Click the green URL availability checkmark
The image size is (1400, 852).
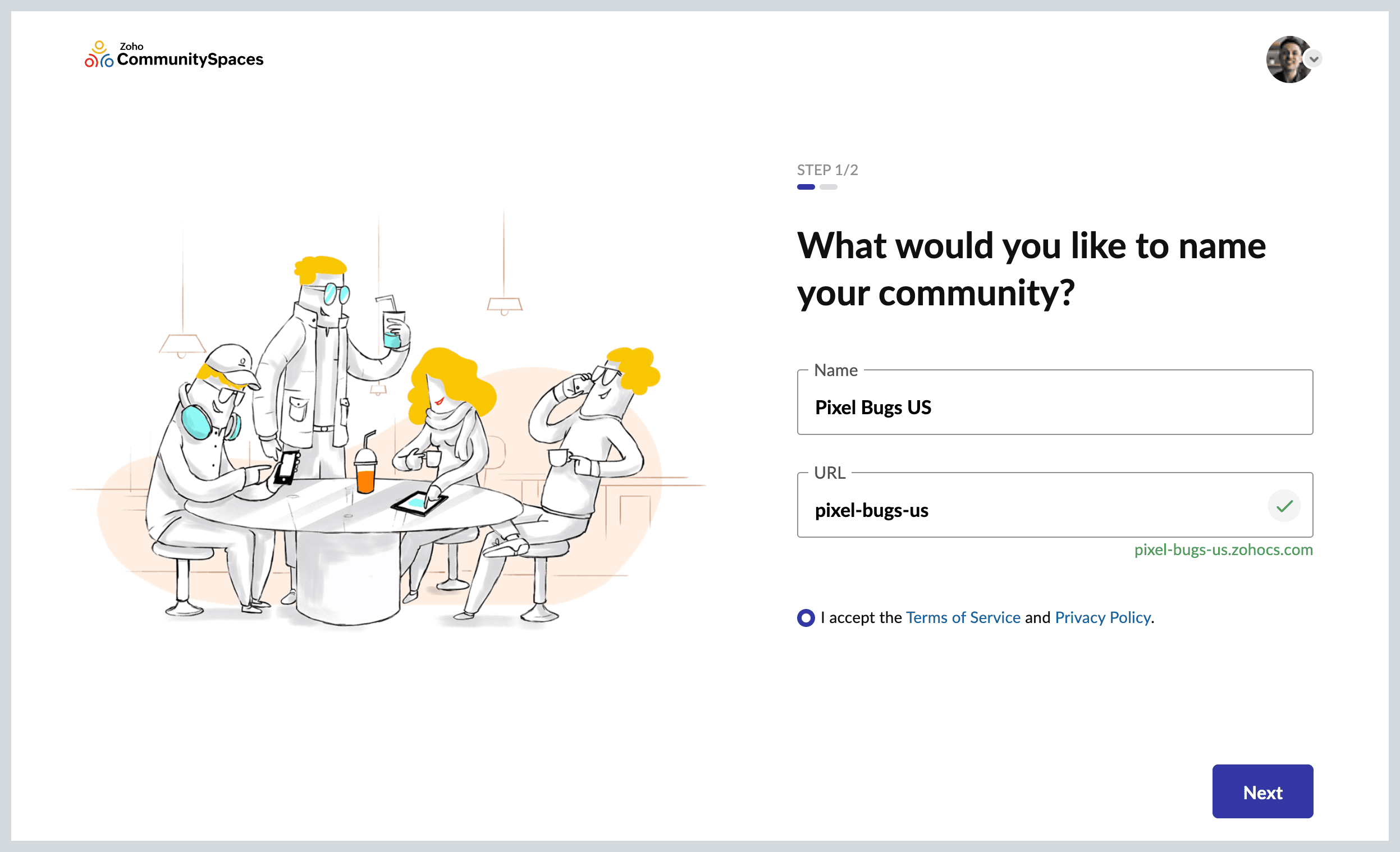[1284, 506]
